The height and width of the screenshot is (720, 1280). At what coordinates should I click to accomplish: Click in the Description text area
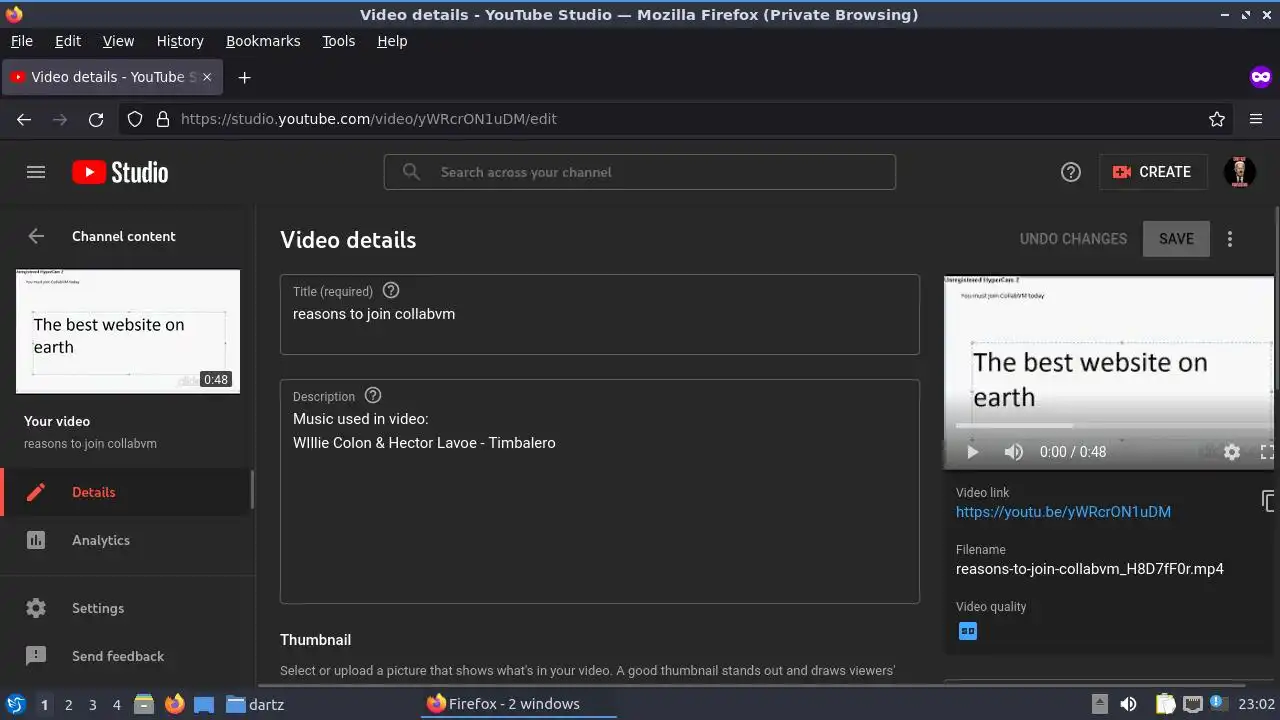pos(600,491)
